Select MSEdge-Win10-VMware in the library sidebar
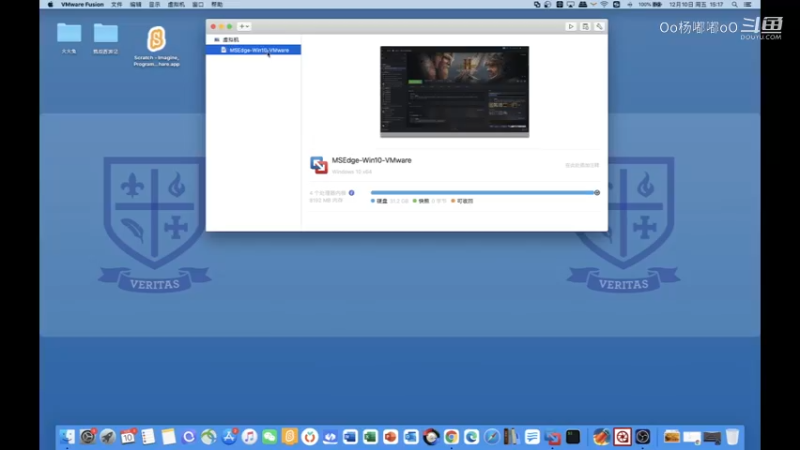The width and height of the screenshot is (800, 450). tap(254, 50)
